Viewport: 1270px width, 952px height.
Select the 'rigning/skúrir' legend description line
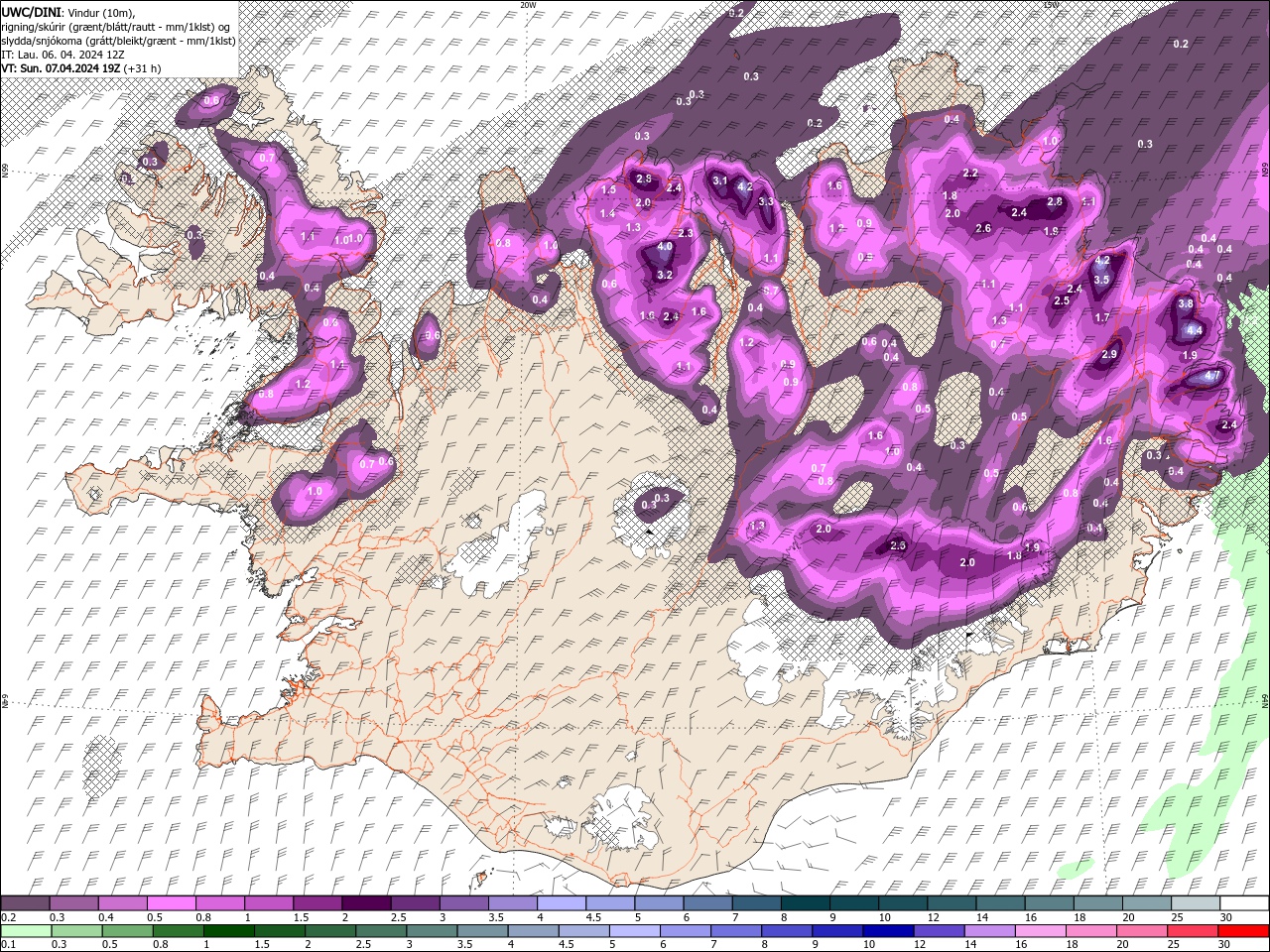(117, 27)
